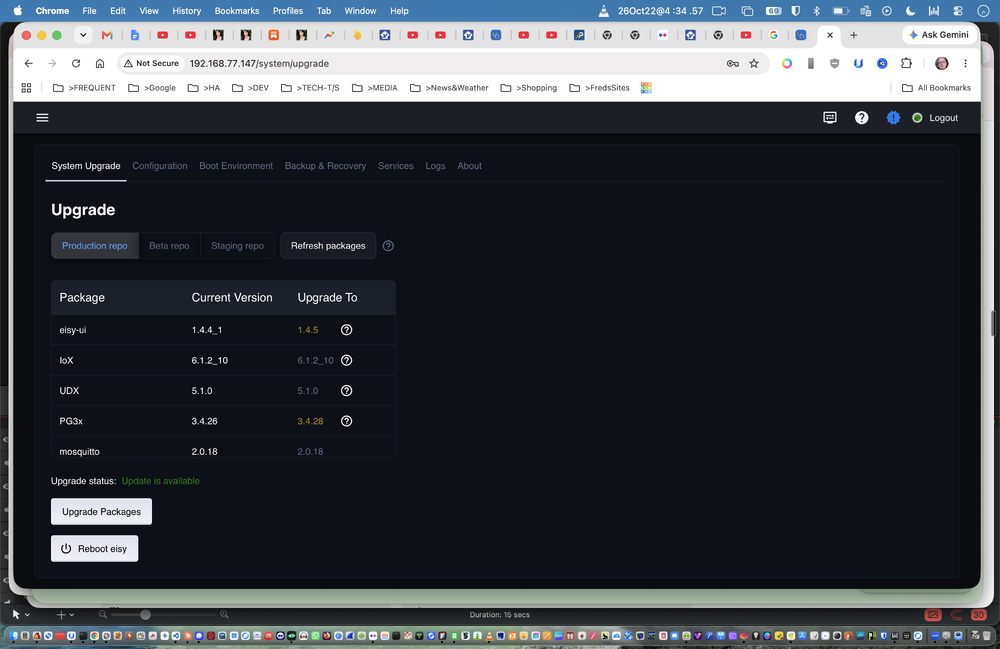Click the VLC cone icon in menu bar
This screenshot has height=649, width=1000.
pos(603,11)
